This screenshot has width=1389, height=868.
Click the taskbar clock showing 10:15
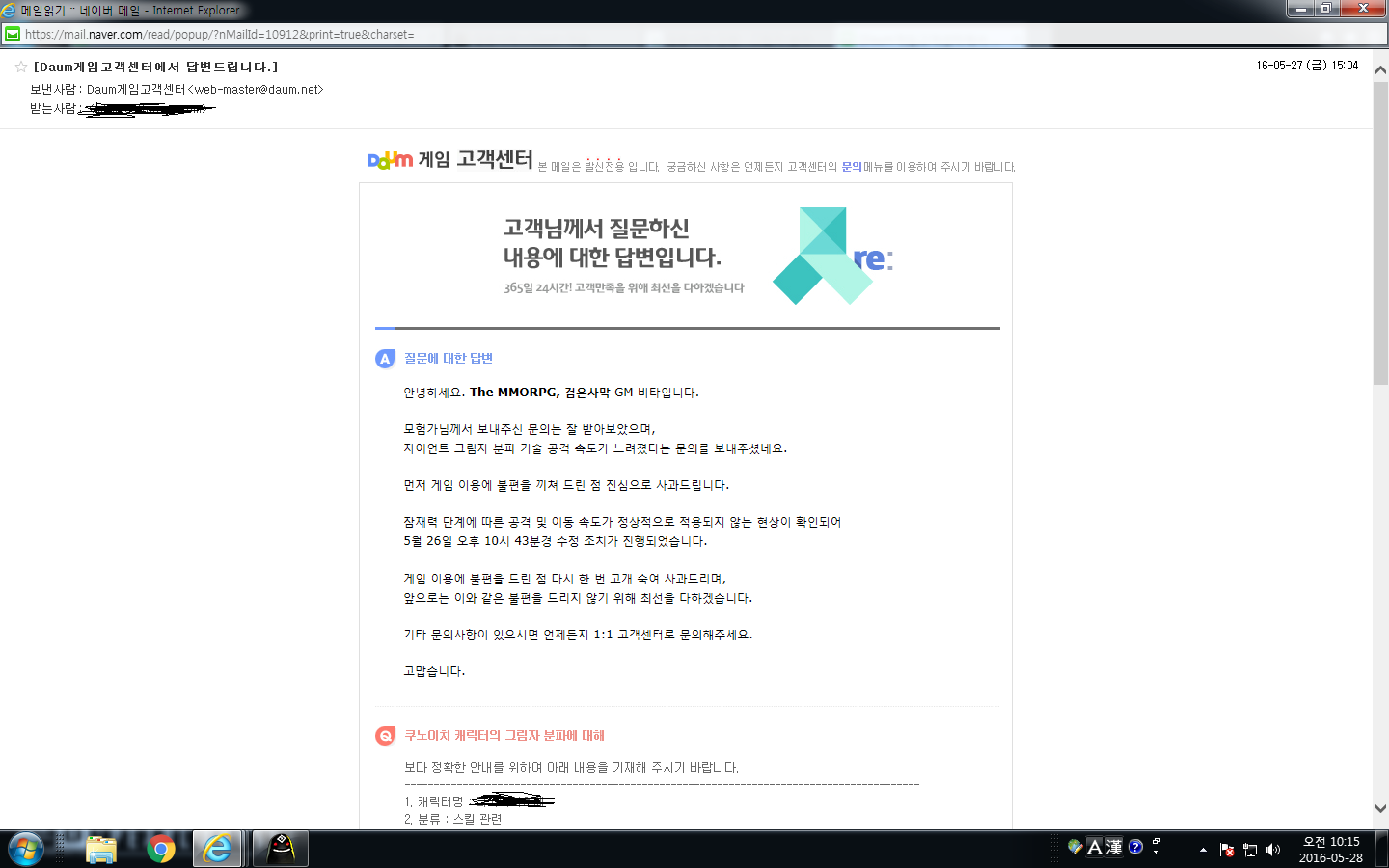[1331, 850]
